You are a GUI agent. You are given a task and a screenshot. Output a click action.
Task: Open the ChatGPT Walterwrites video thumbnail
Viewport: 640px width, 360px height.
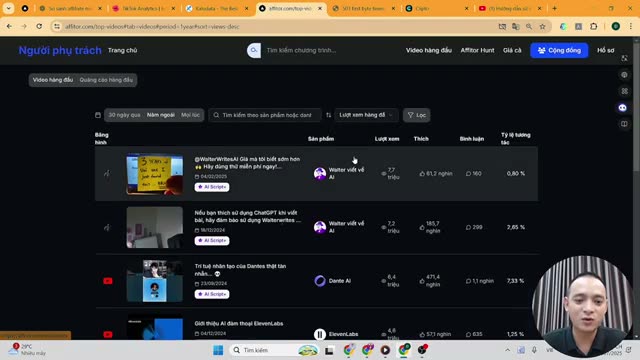point(155,227)
